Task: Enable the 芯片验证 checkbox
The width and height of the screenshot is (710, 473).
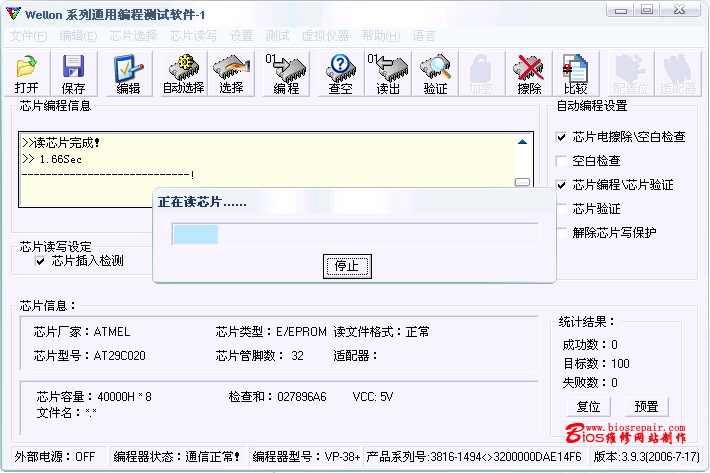Action: click(561, 209)
